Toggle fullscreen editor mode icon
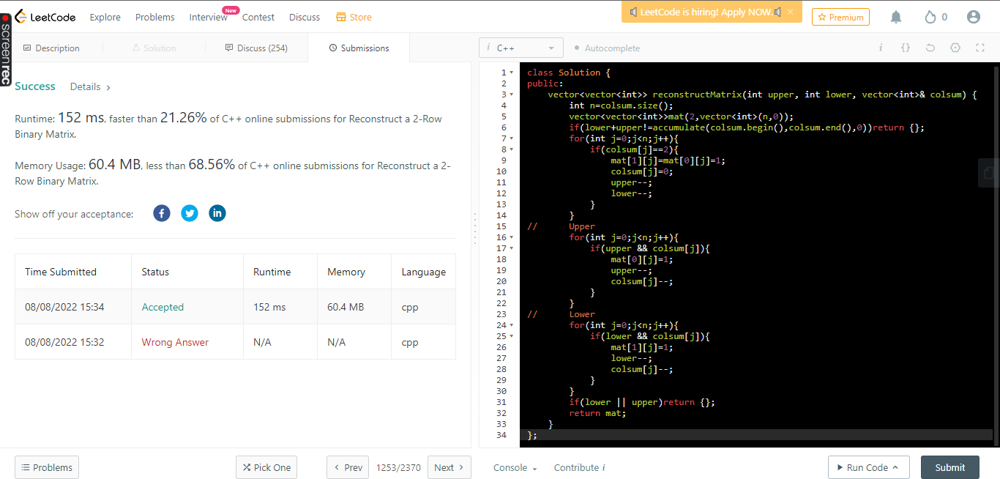The image size is (1000, 479). [980, 48]
